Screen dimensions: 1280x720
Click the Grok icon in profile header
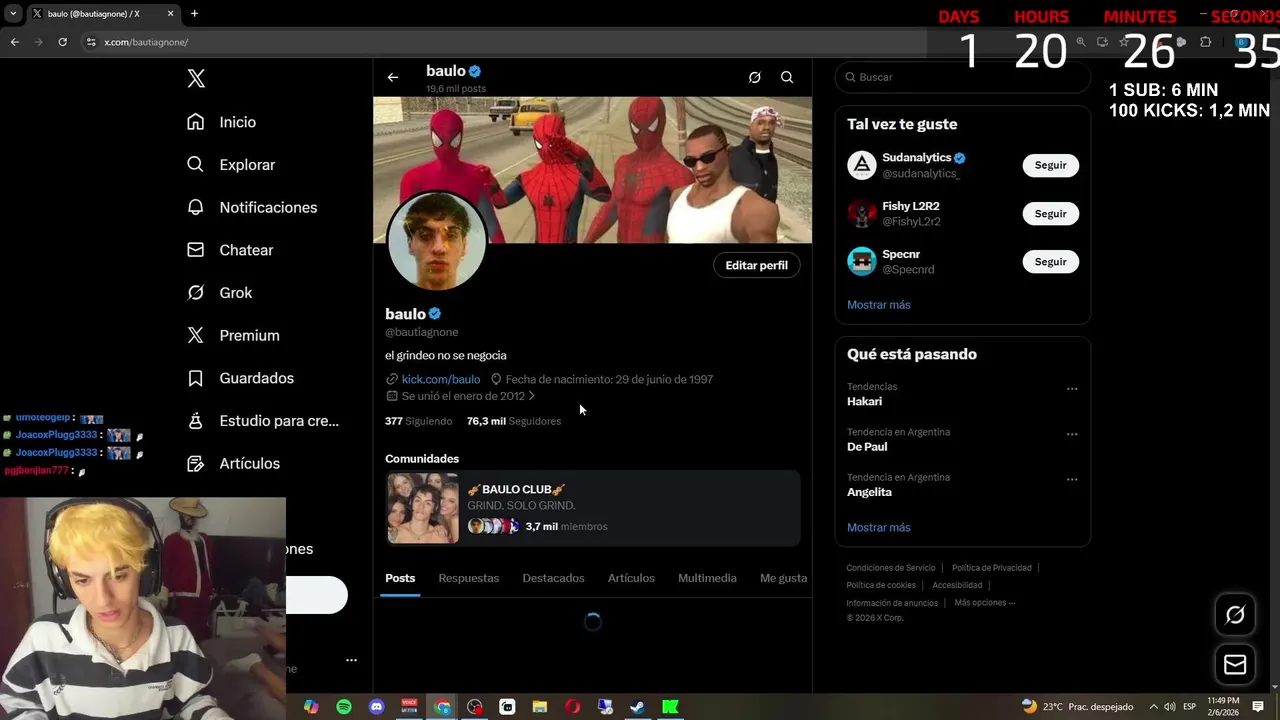coord(755,77)
